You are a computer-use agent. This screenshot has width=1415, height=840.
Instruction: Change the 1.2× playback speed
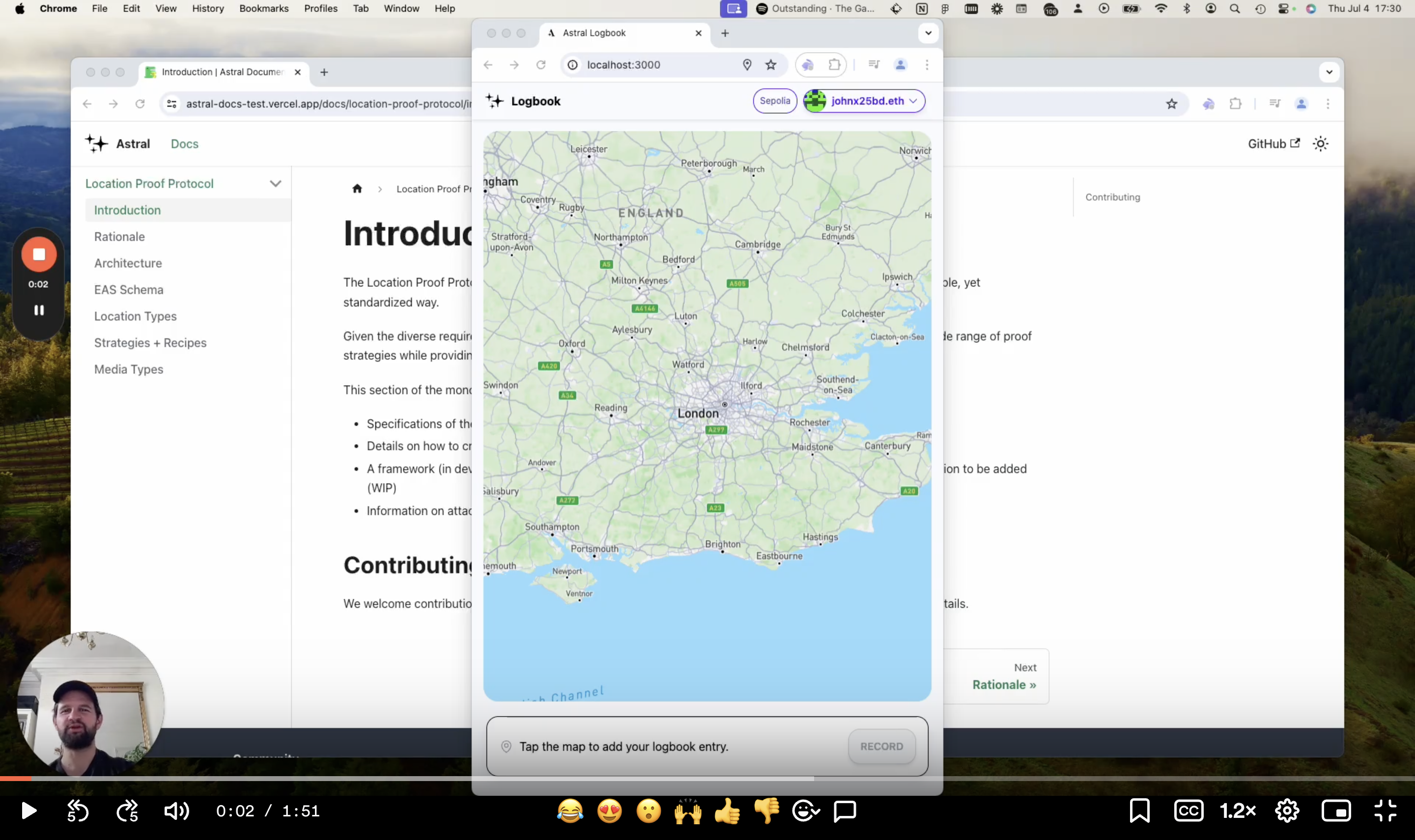point(1238,811)
